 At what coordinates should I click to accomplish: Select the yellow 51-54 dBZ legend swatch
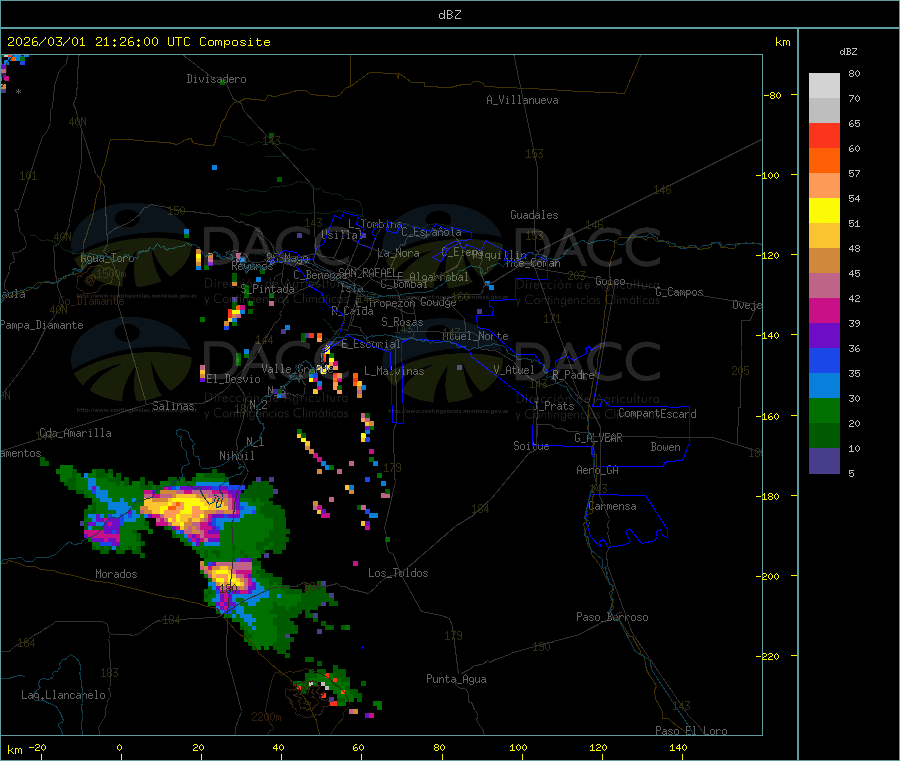coord(824,211)
